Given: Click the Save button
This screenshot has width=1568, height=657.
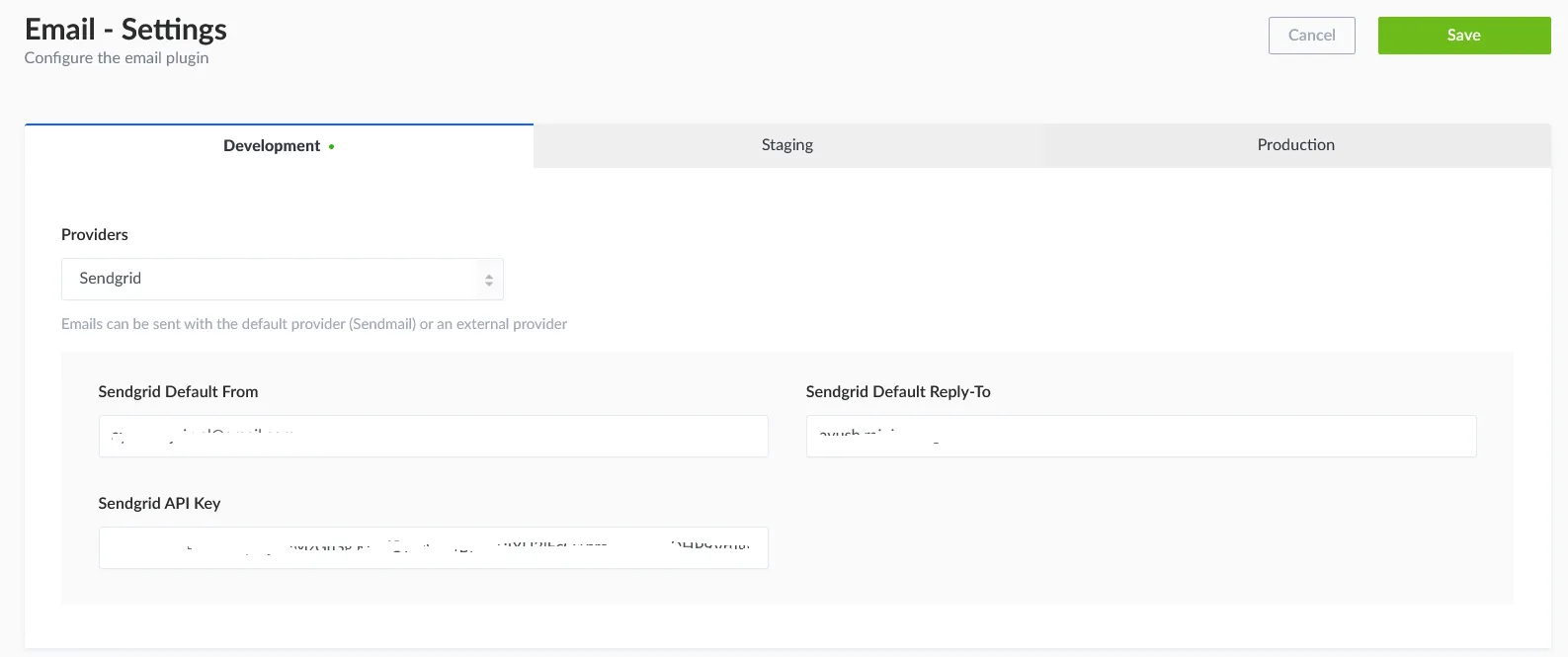Looking at the screenshot, I should [x=1463, y=36].
